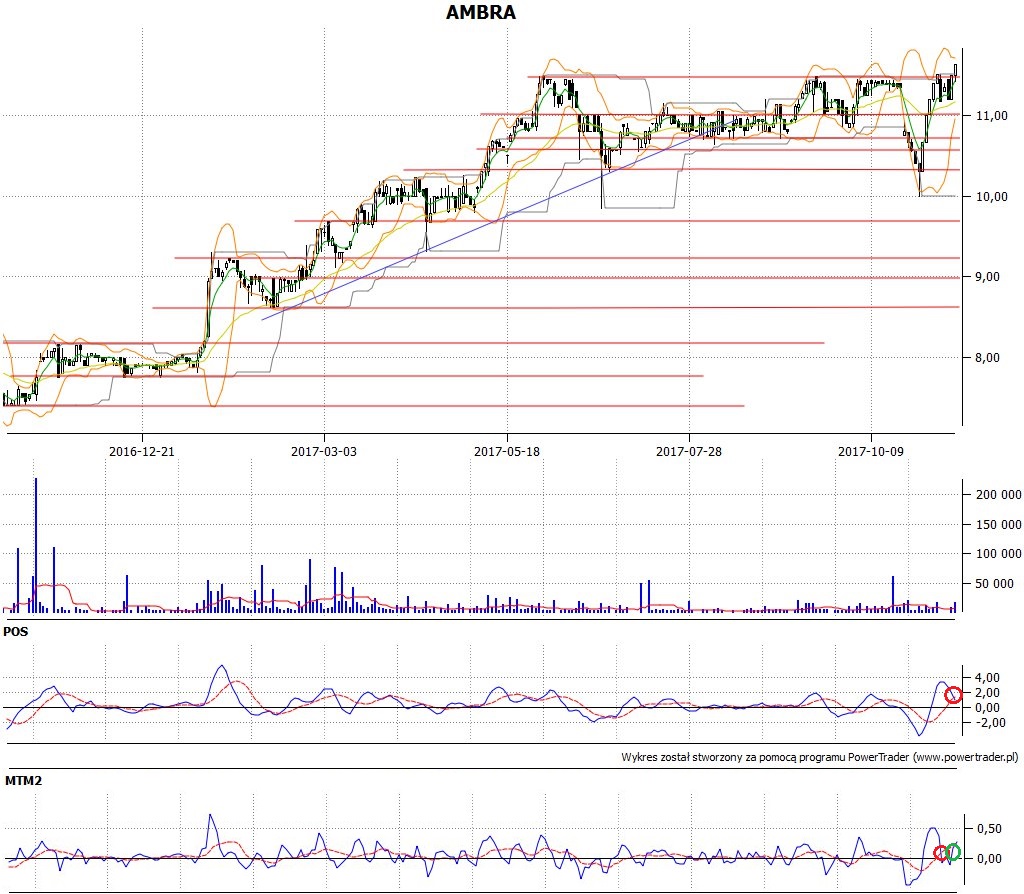Click the MTM2 indicator label
Viewport: 1024px width, 894px height.
pos(24,780)
